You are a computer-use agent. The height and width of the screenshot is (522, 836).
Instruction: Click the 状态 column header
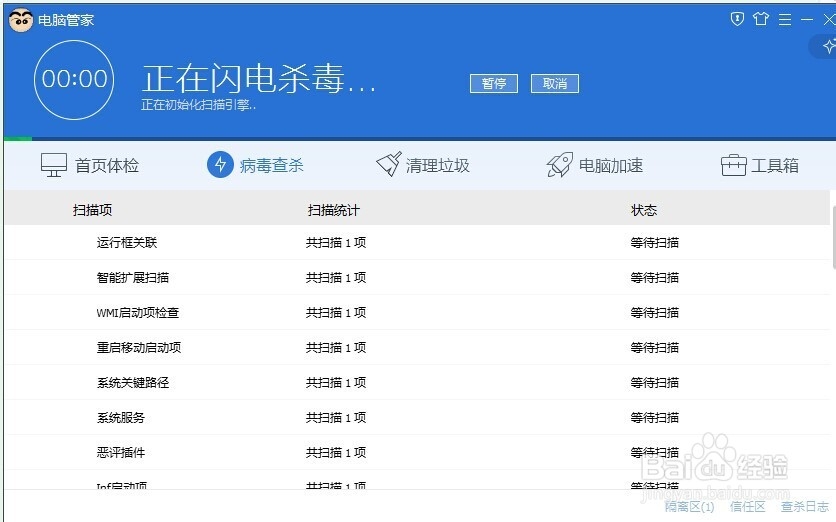644,210
